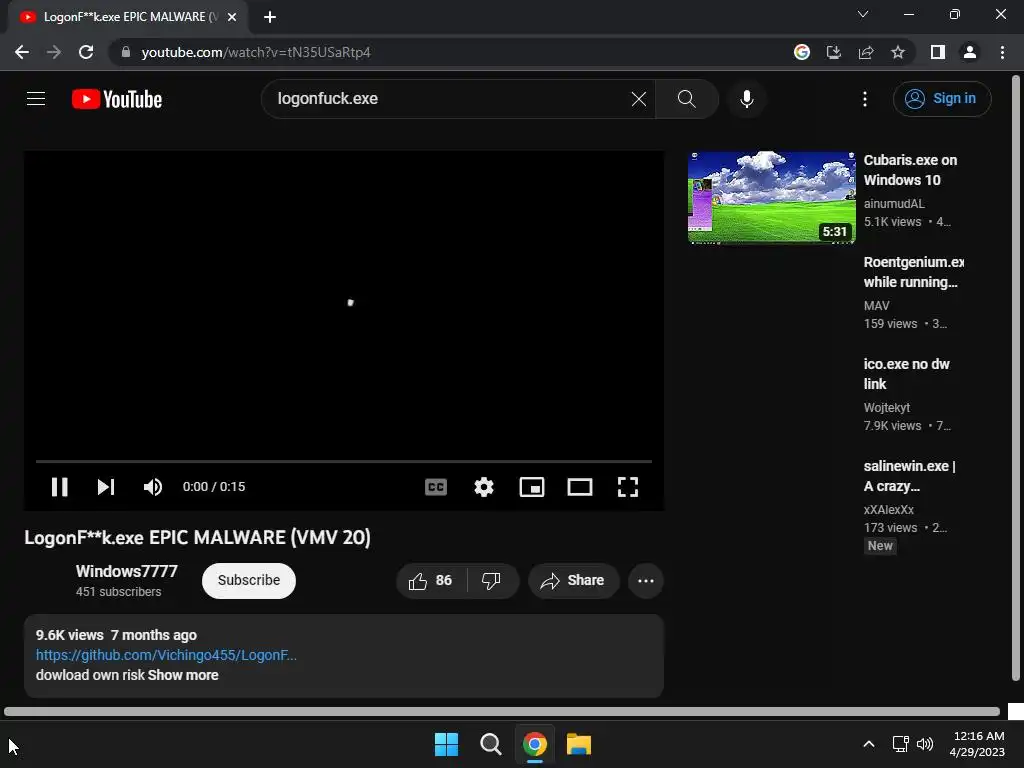Subscribe to Windows7777 channel
This screenshot has height=768, width=1024.
click(x=249, y=581)
